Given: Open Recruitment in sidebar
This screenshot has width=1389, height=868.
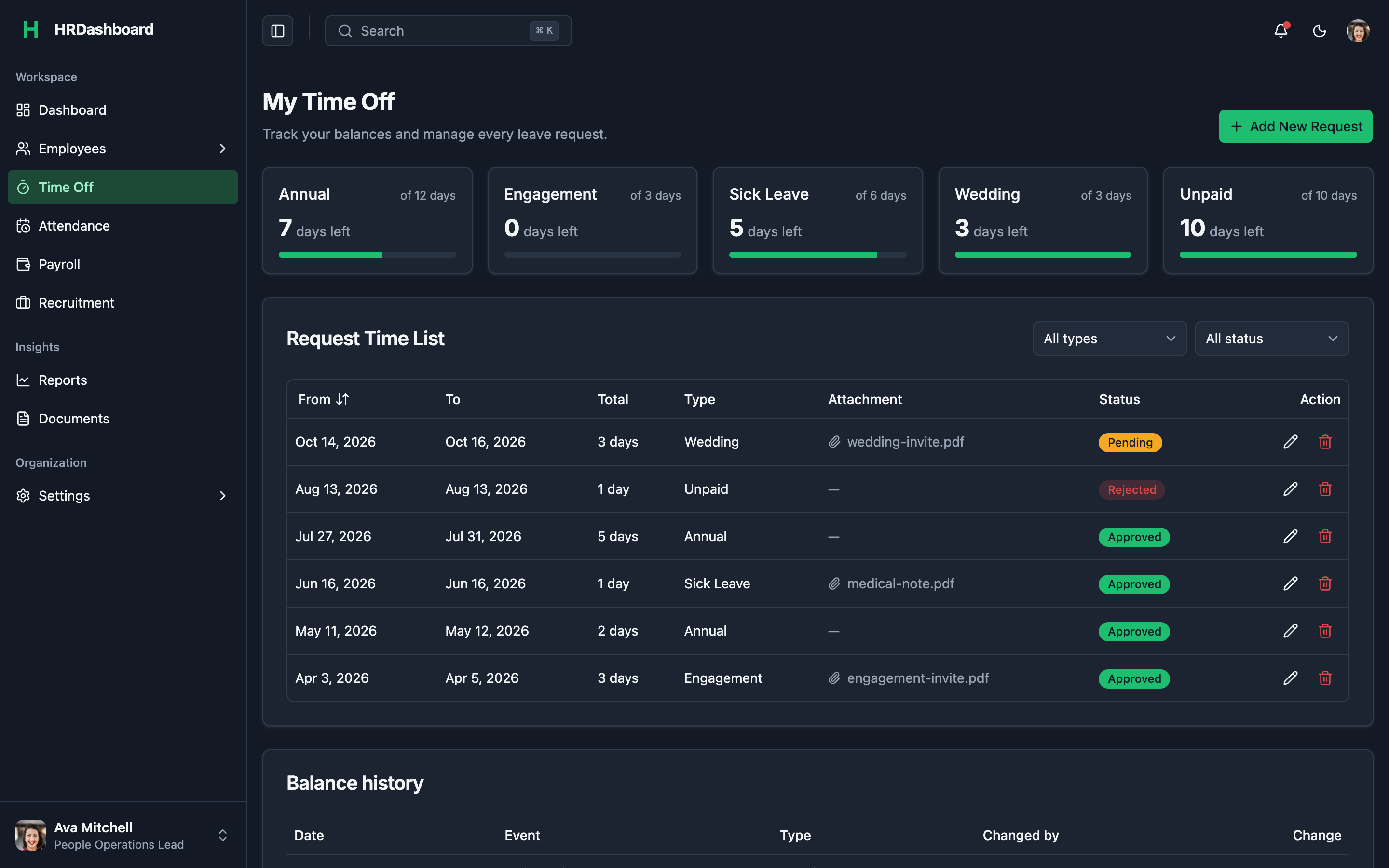Looking at the screenshot, I should point(123,303).
